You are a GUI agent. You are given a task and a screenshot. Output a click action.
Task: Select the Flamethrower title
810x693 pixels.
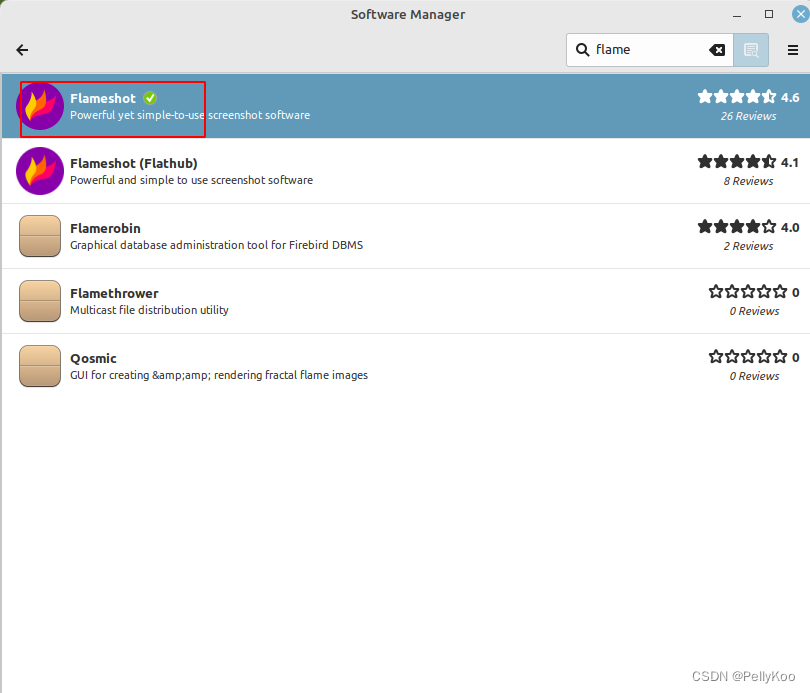point(114,293)
